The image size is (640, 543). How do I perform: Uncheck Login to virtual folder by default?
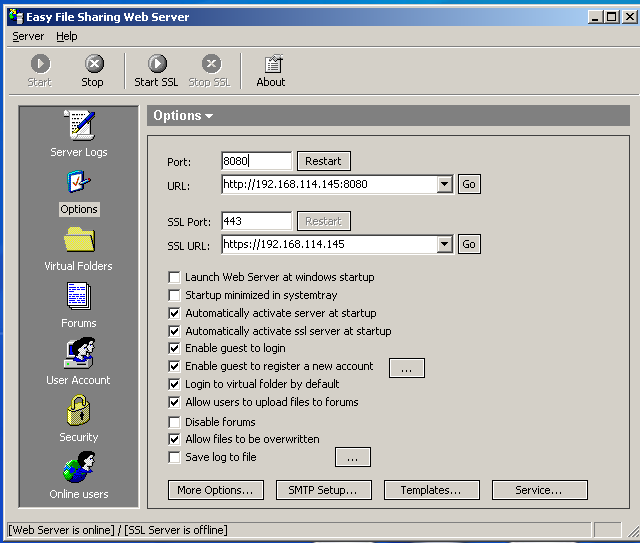174,384
